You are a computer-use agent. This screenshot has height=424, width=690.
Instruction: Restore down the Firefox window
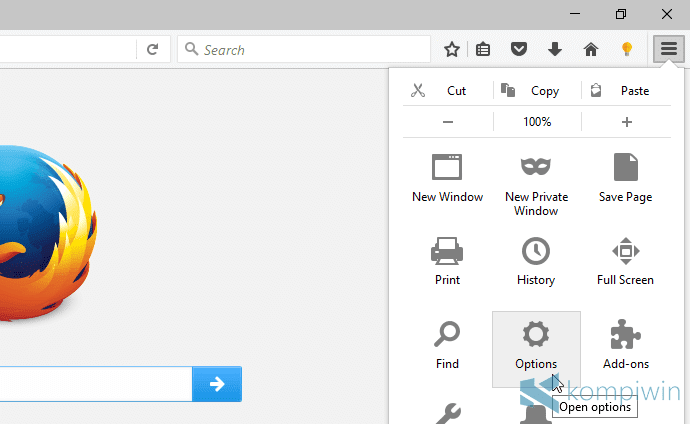[620, 14]
